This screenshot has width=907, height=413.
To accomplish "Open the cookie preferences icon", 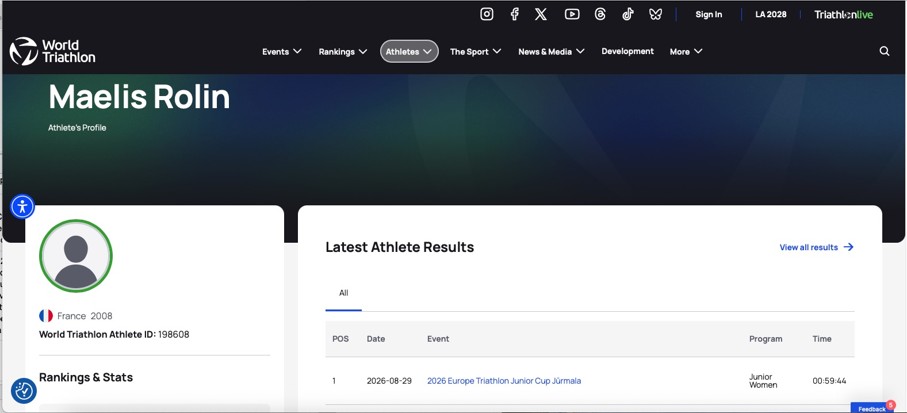I will tap(24, 391).
